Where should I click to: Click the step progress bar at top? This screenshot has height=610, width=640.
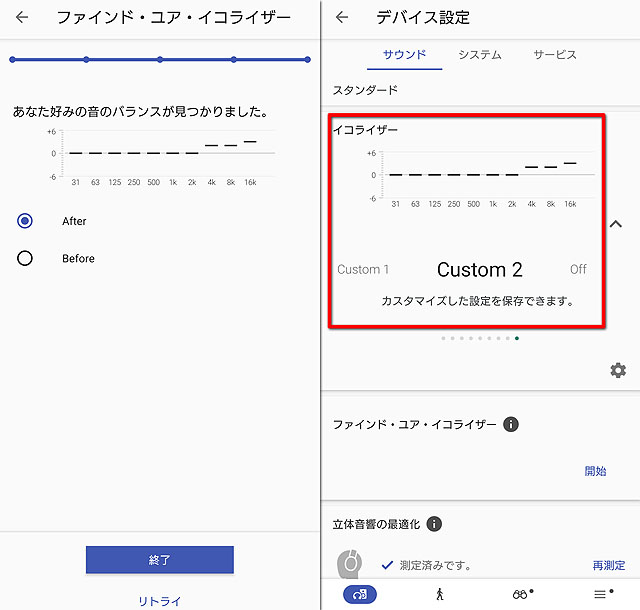(160, 60)
